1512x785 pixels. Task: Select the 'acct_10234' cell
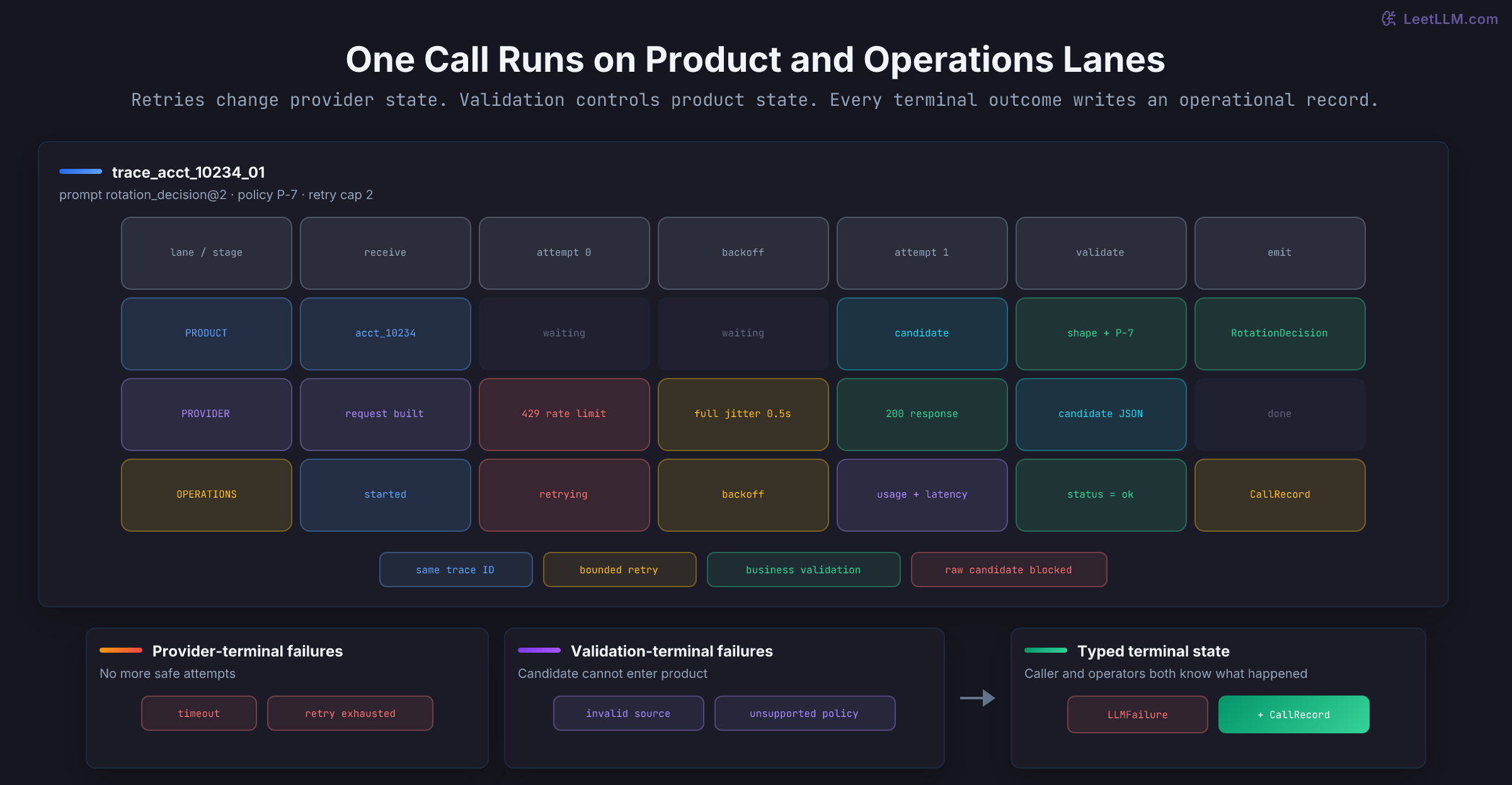click(386, 333)
